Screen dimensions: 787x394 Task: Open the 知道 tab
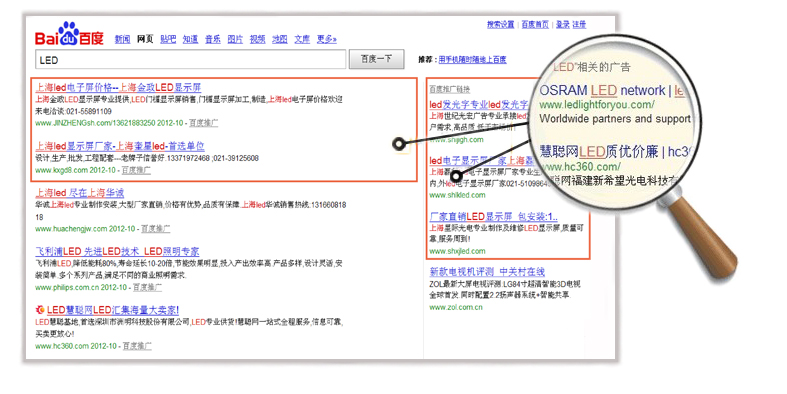pyautogui.click(x=190, y=39)
